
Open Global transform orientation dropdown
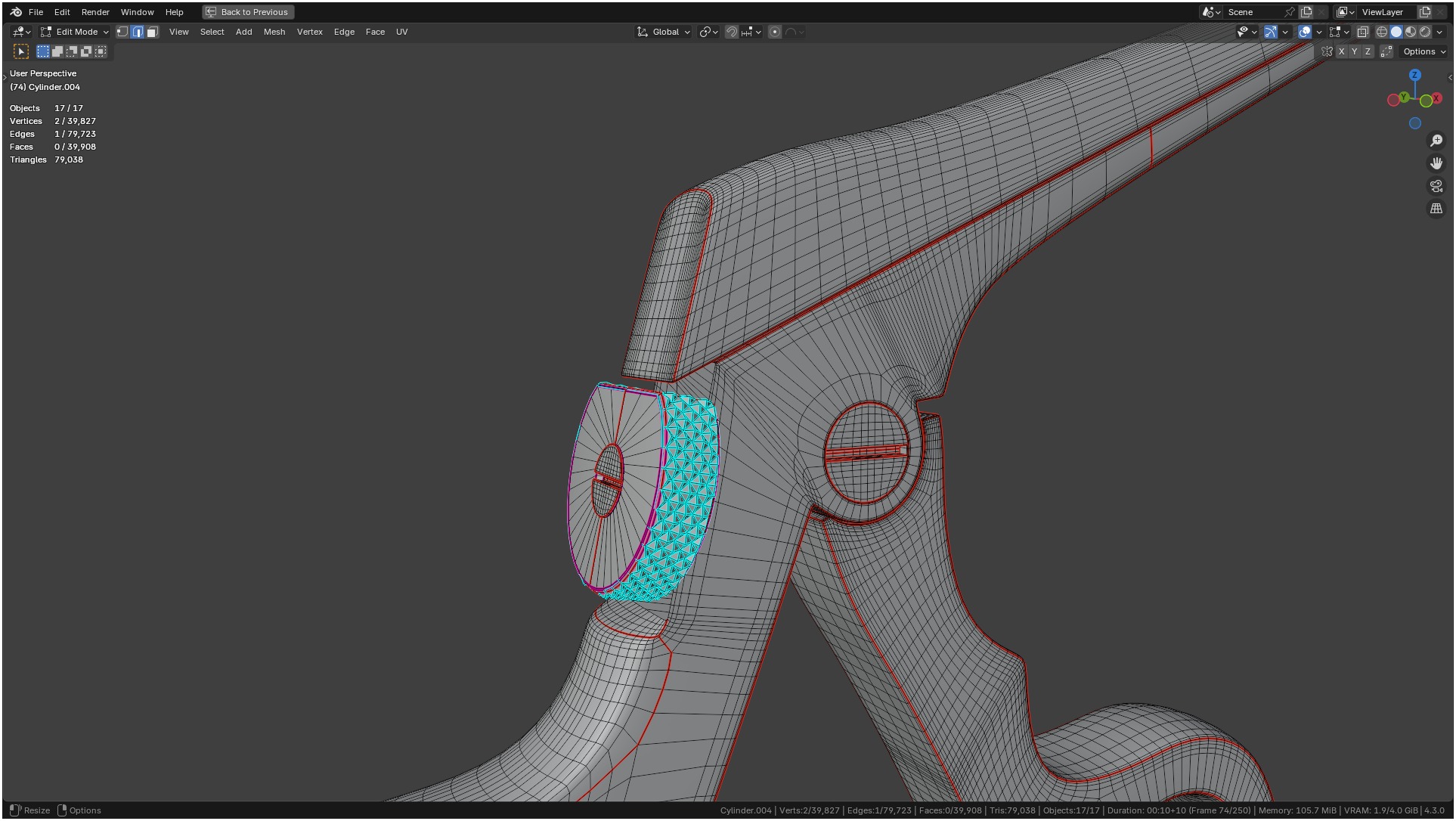(664, 32)
